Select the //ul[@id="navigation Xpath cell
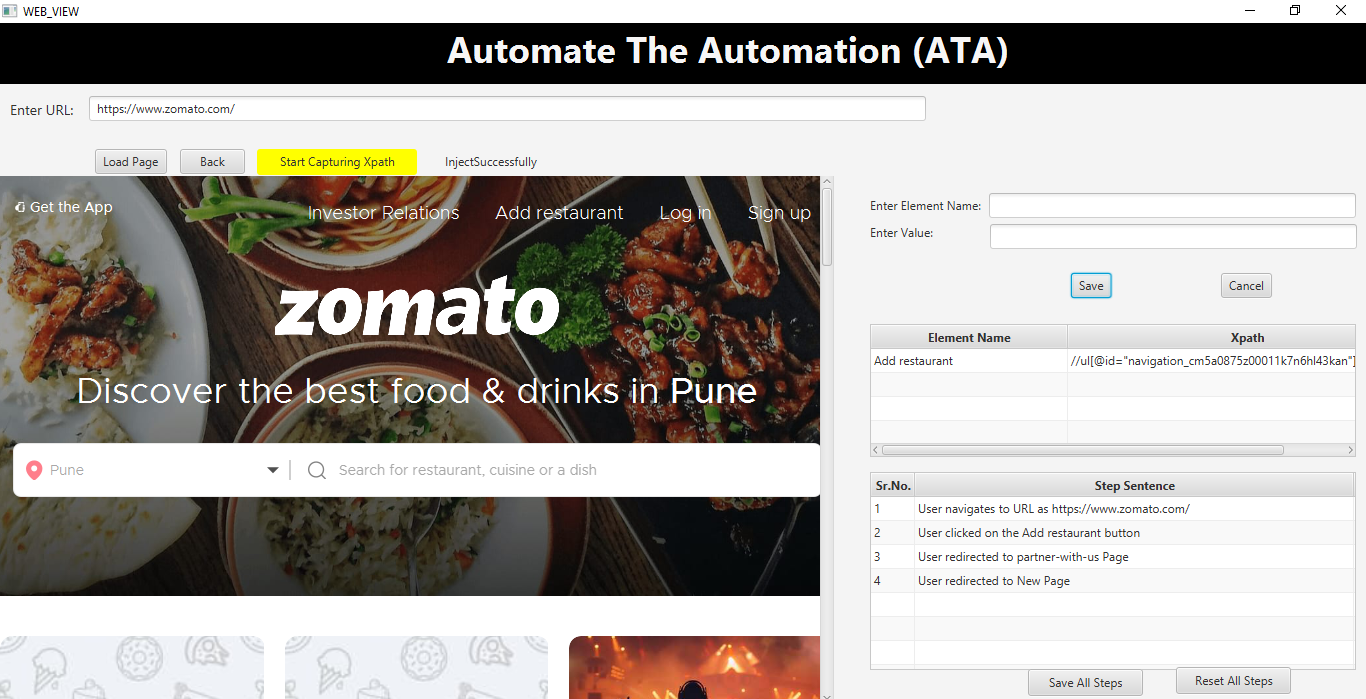1366x699 pixels. pyautogui.click(x=1212, y=361)
